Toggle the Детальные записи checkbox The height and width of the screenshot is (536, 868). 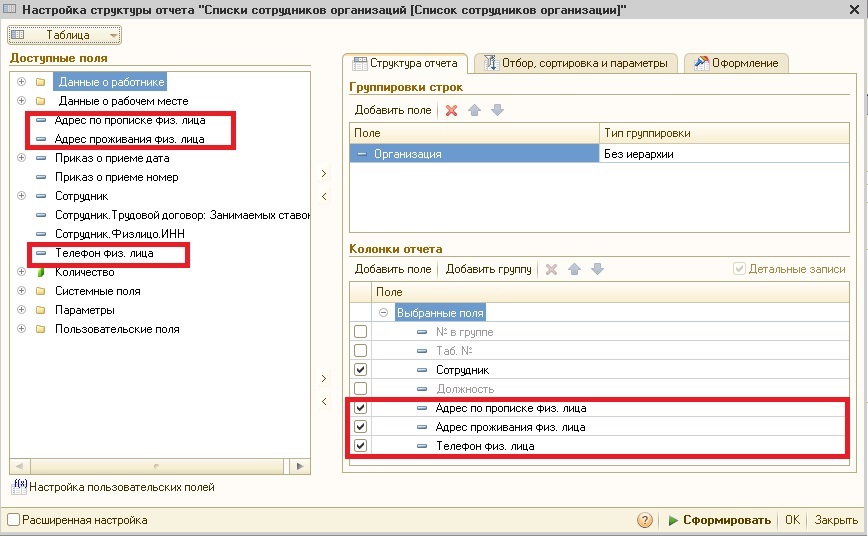pos(739,269)
